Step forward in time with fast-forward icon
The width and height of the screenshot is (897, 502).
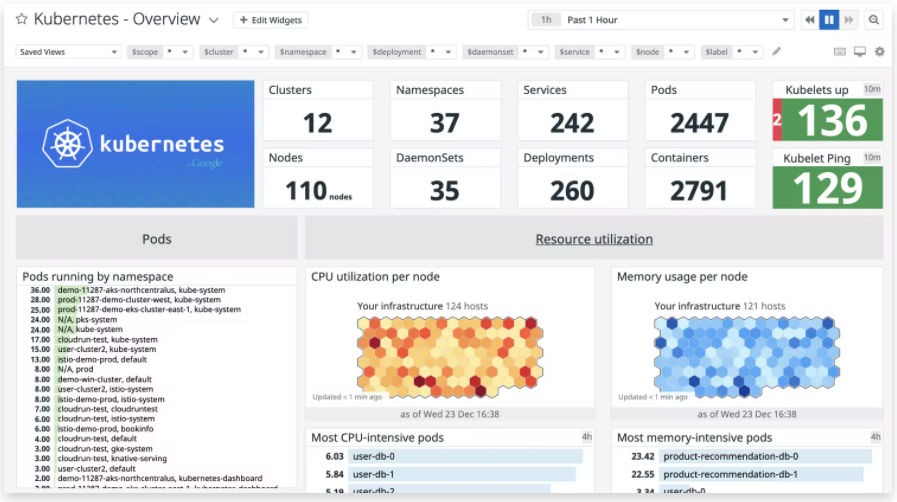(x=849, y=20)
